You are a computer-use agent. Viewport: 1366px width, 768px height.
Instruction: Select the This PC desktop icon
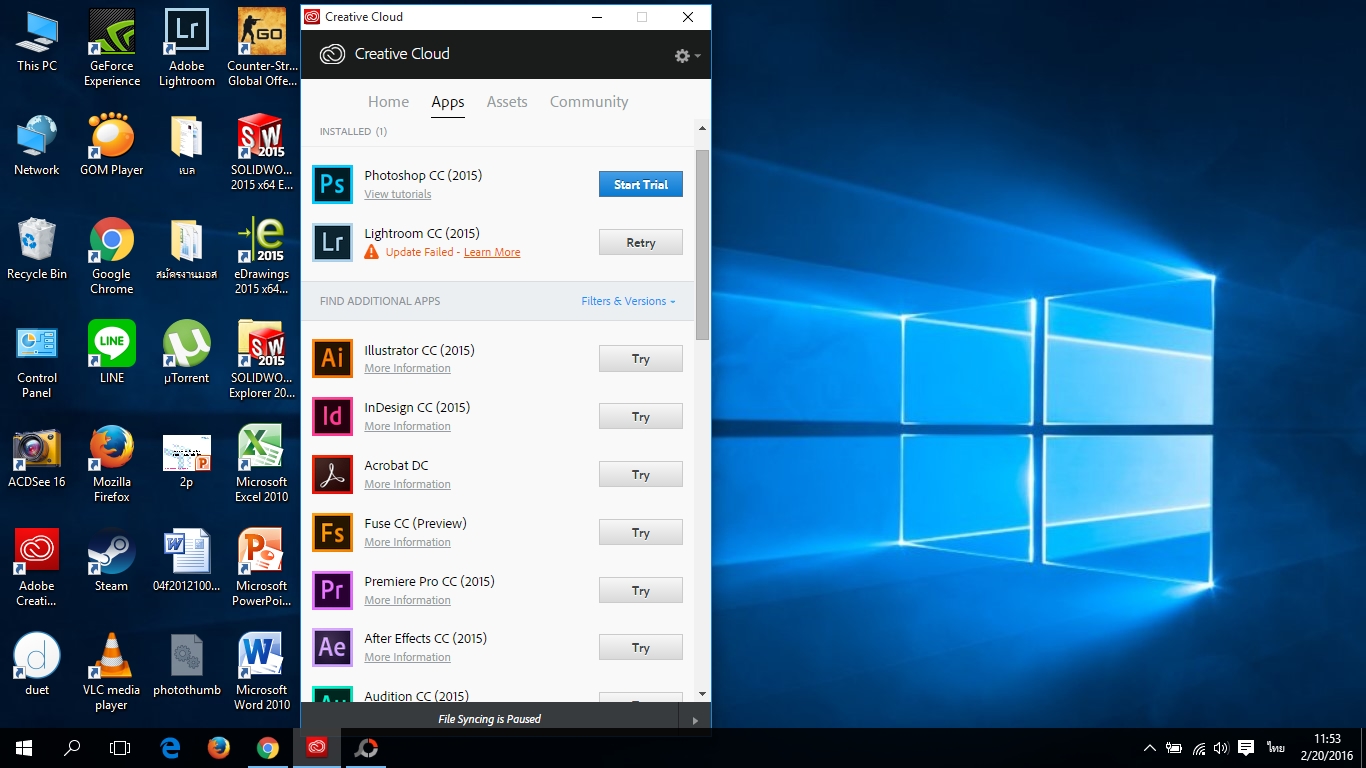[37, 42]
